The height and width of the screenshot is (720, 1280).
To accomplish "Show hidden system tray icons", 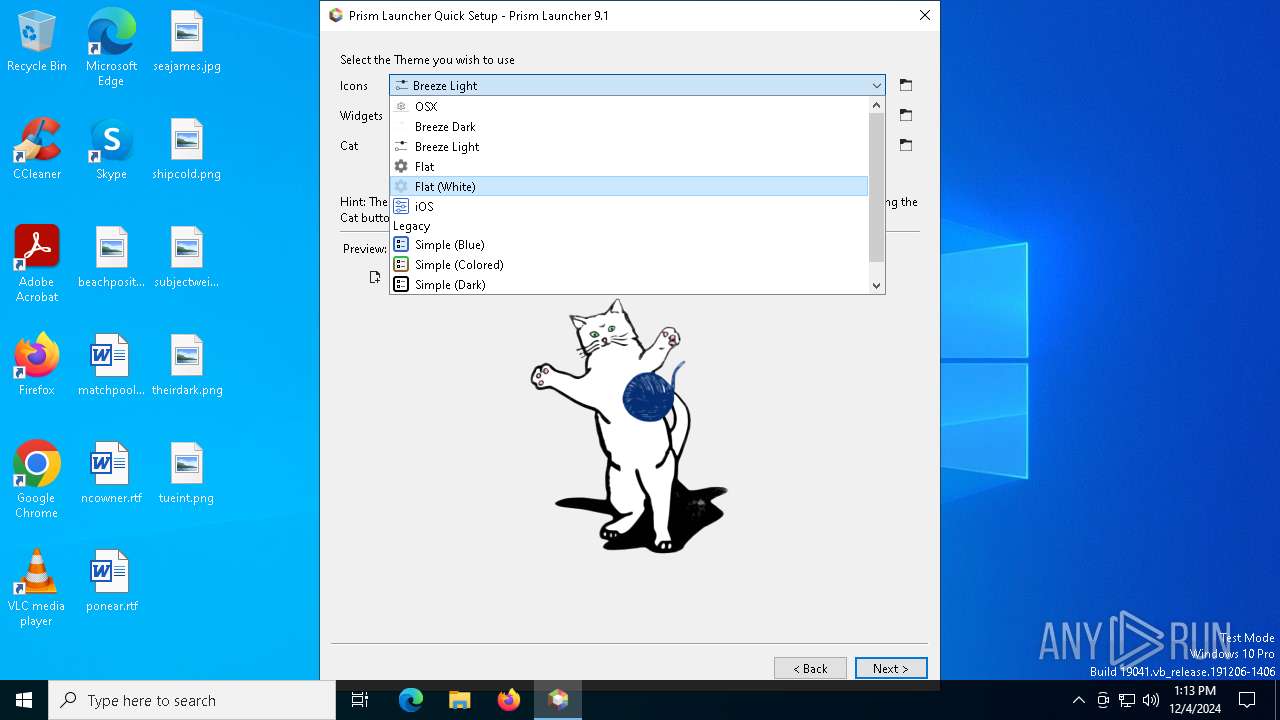I will tap(1078, 700).
